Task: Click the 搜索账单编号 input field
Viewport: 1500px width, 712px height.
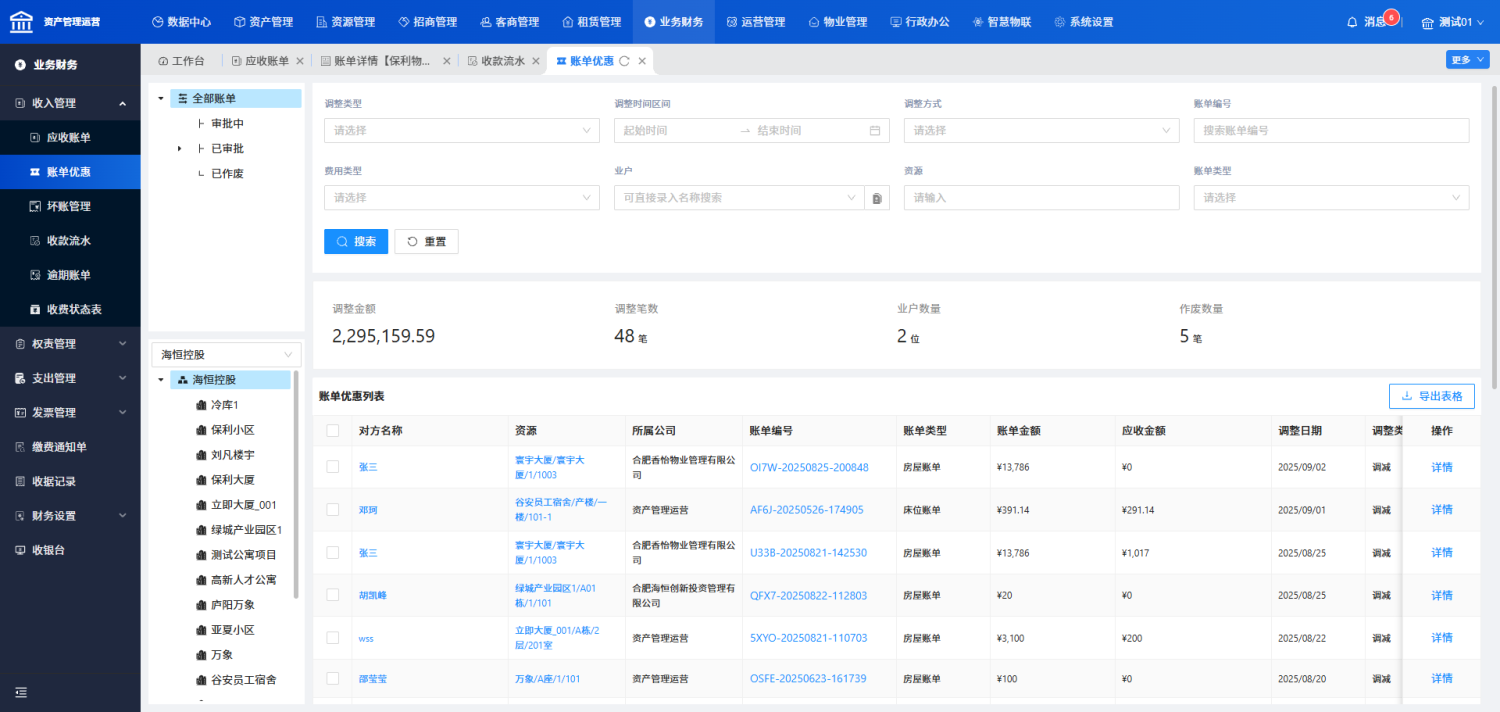Action: 1331,130
